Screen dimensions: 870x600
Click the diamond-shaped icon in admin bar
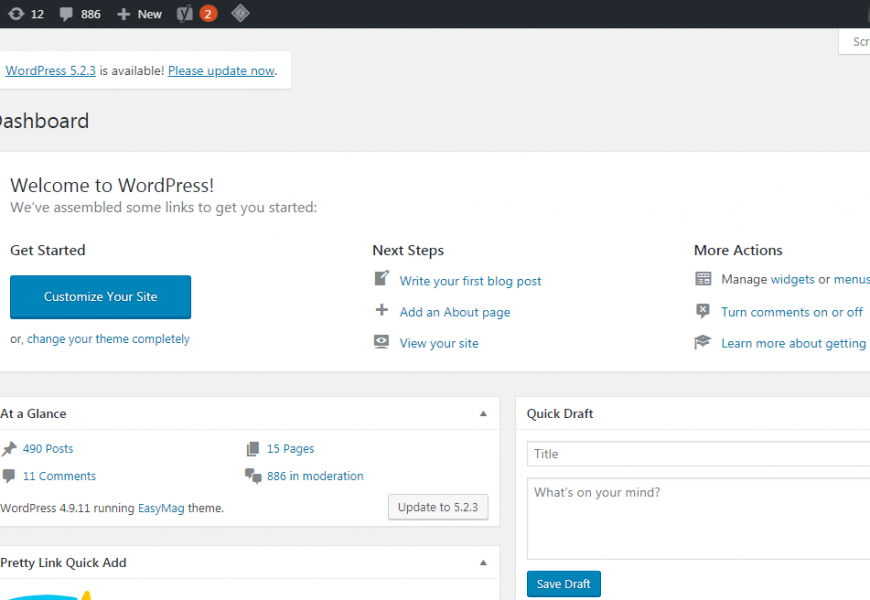(240, 13)
